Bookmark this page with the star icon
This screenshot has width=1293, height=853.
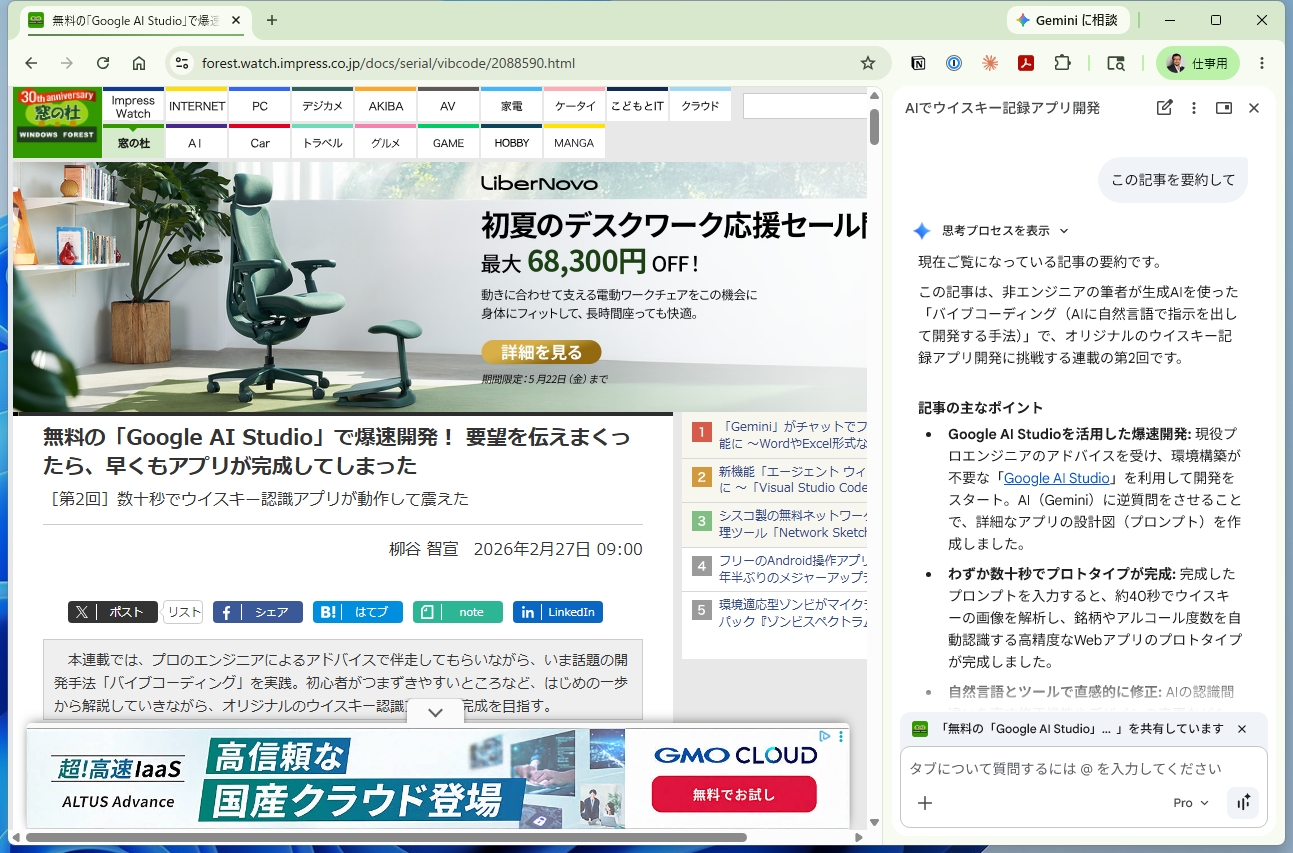868,63
